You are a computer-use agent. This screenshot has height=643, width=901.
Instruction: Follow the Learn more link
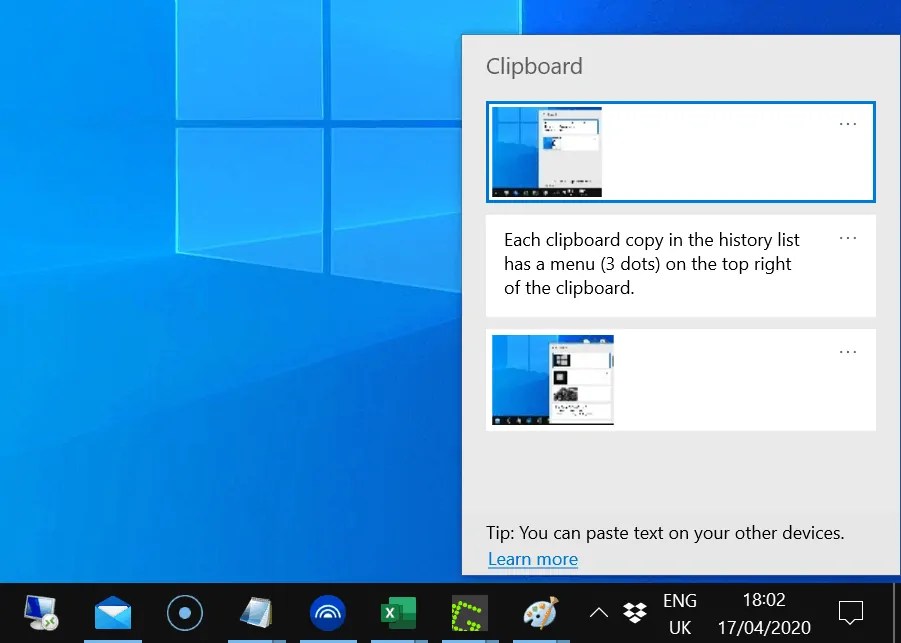[532, 559]
